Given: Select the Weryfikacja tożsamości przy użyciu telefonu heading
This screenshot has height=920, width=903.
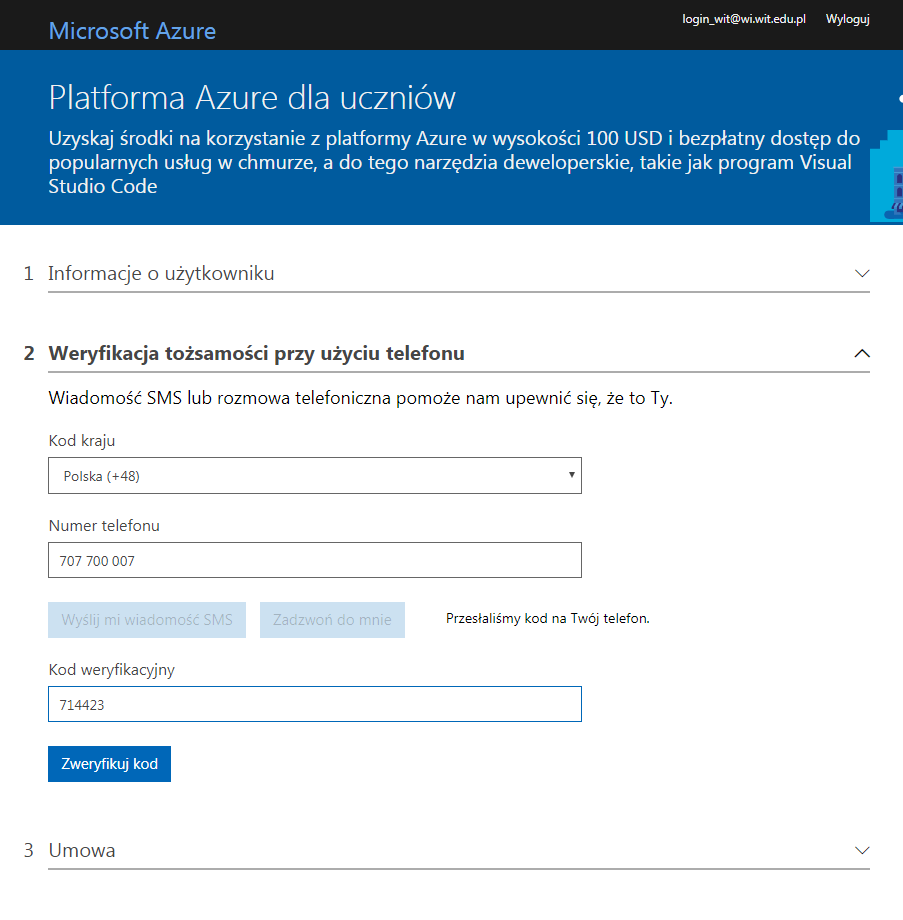Looking at the screenshot, I should [256, 353].
